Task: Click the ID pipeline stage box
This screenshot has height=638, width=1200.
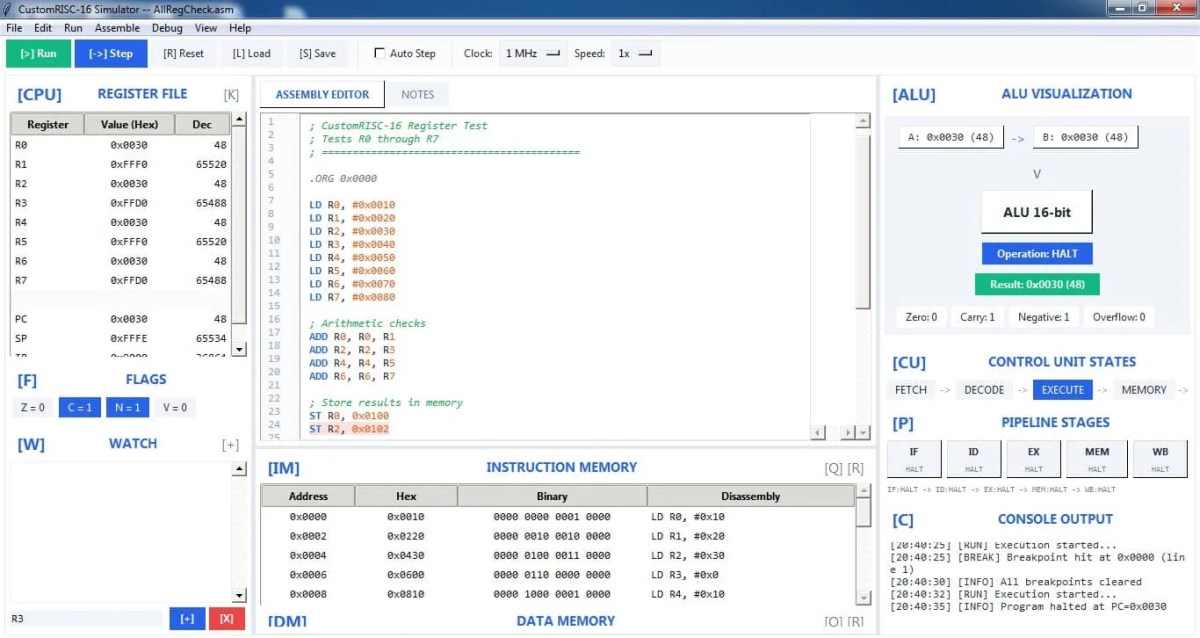Action: (x=974, y=458)
